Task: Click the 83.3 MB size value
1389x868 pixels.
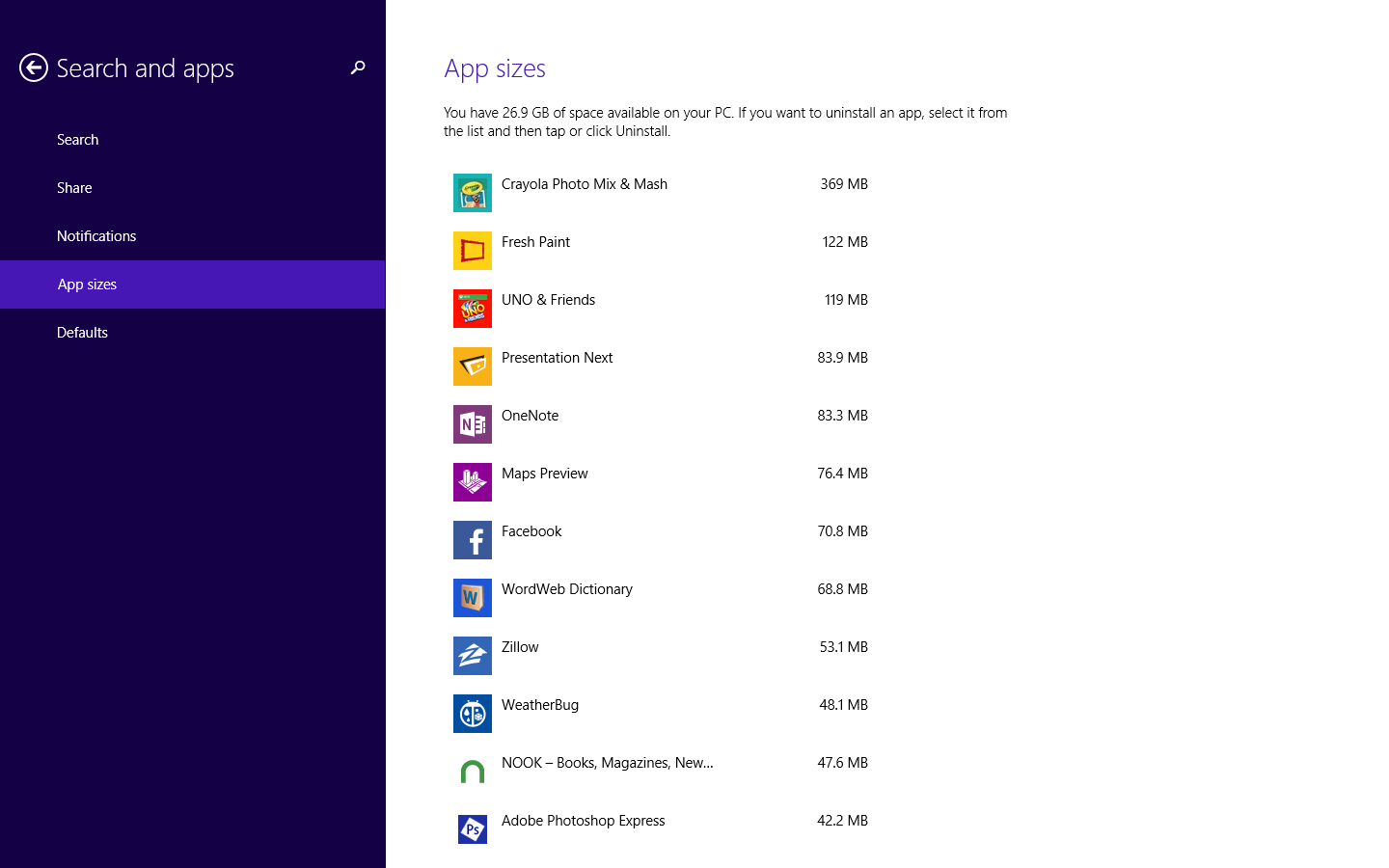Action: [842, 416]
